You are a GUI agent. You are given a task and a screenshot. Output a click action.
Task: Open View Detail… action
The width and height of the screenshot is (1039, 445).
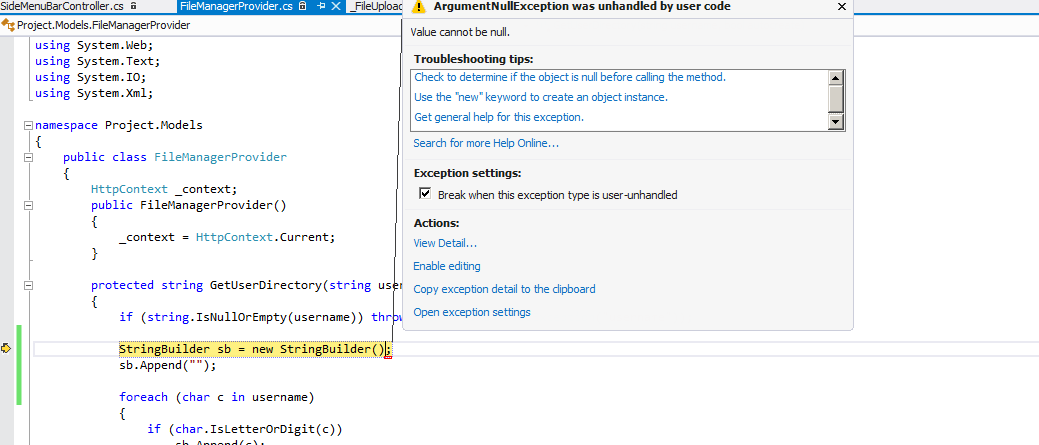point(445,243)
